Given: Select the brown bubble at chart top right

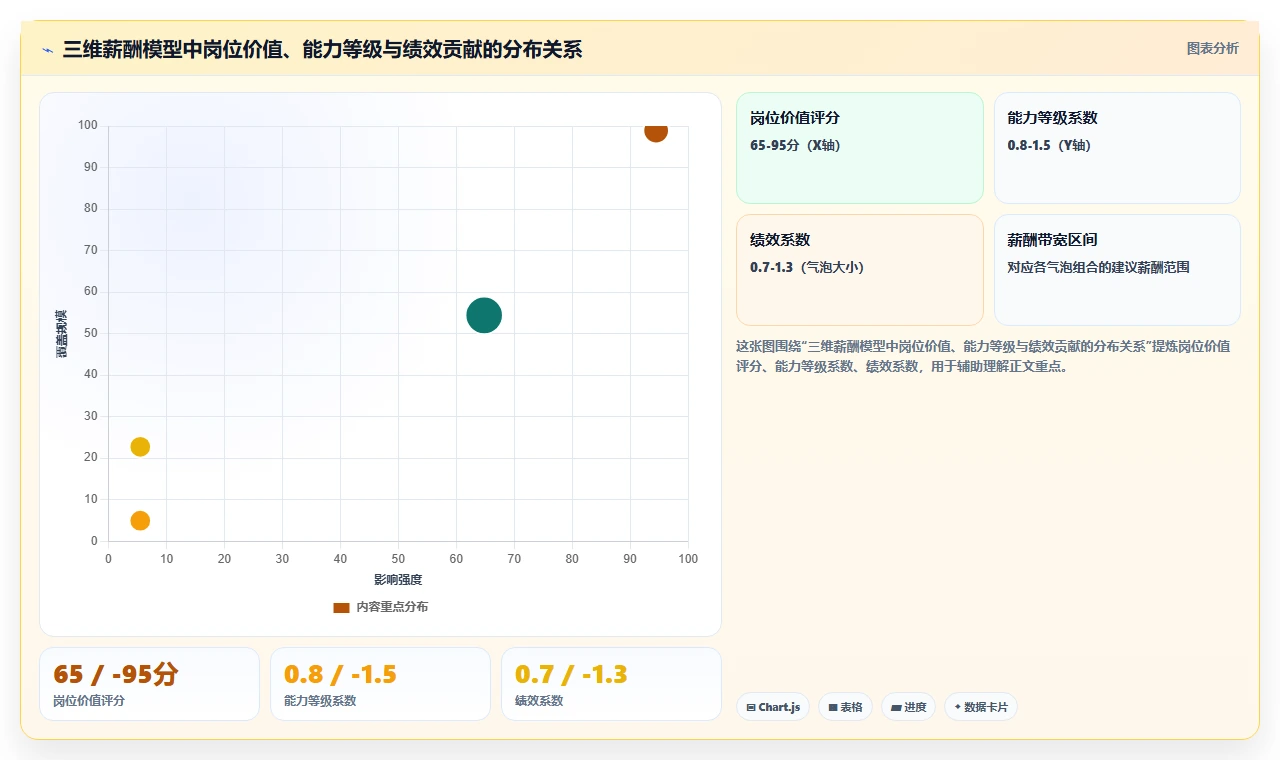Looking at the screenshot, I should click(655, 131).
